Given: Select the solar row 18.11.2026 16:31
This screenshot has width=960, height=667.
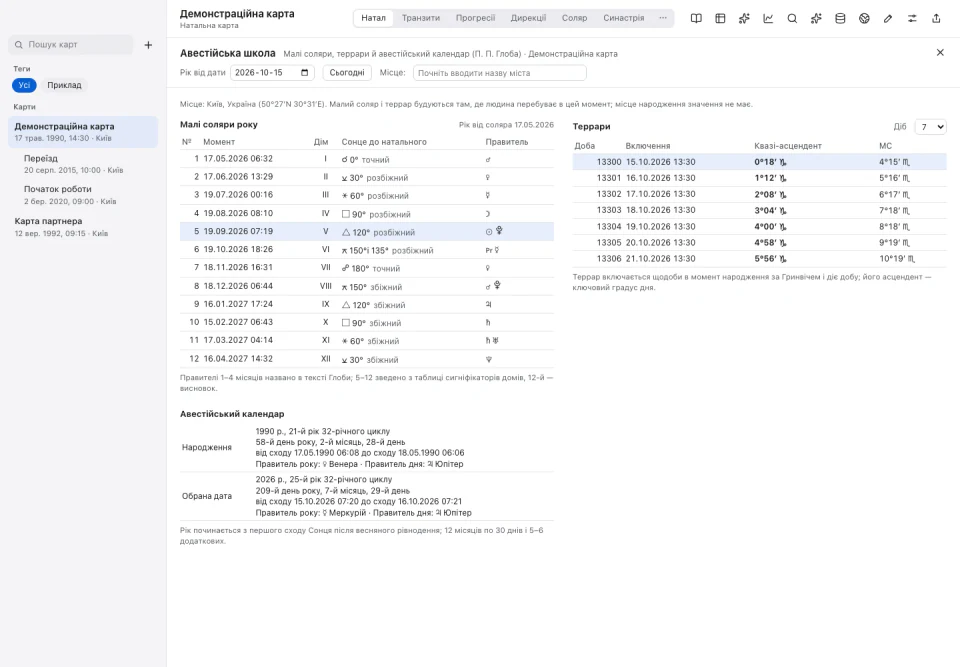Looking at the screenshot, I should [x=367, y=268].
